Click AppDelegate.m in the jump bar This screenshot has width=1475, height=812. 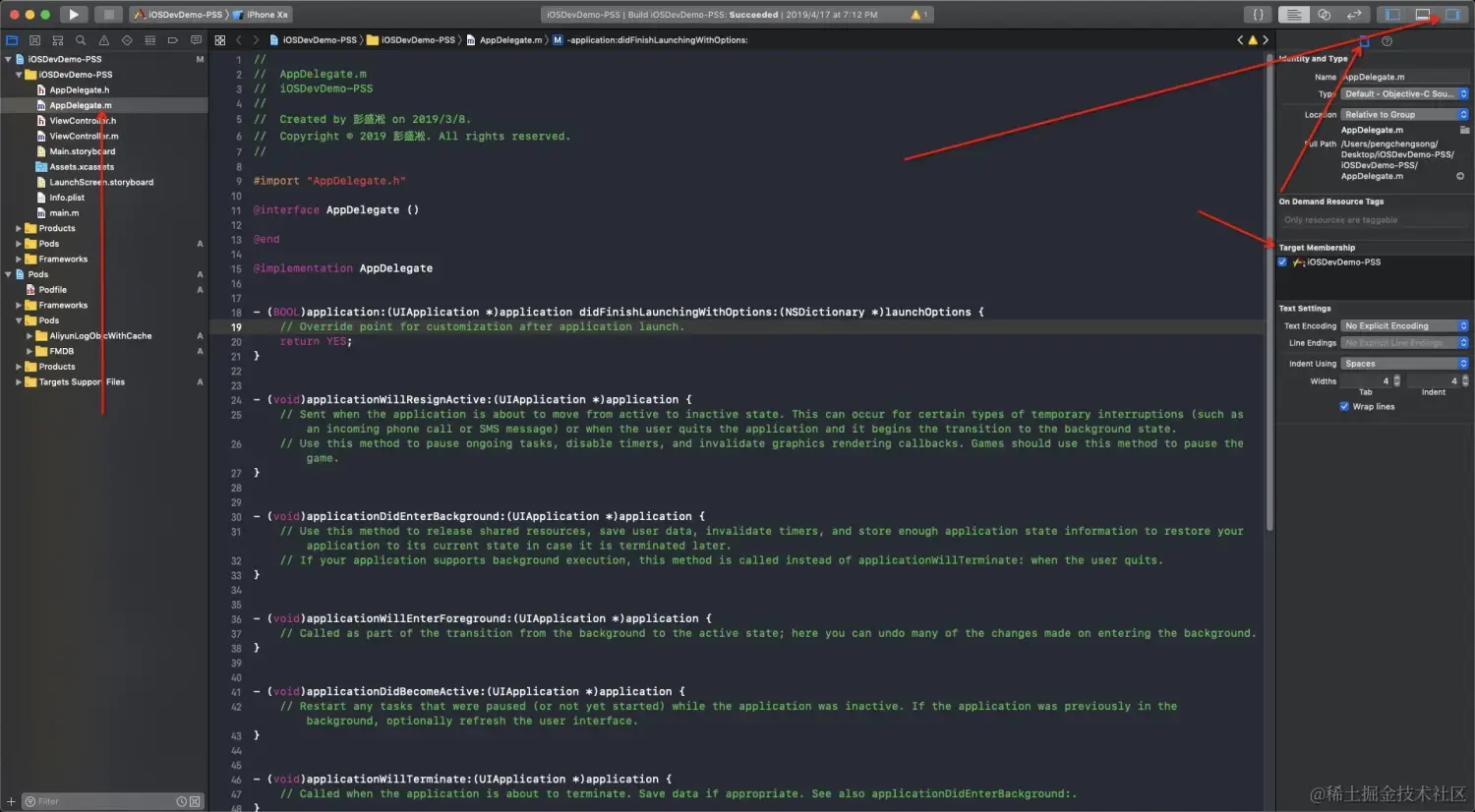[503, 40]
